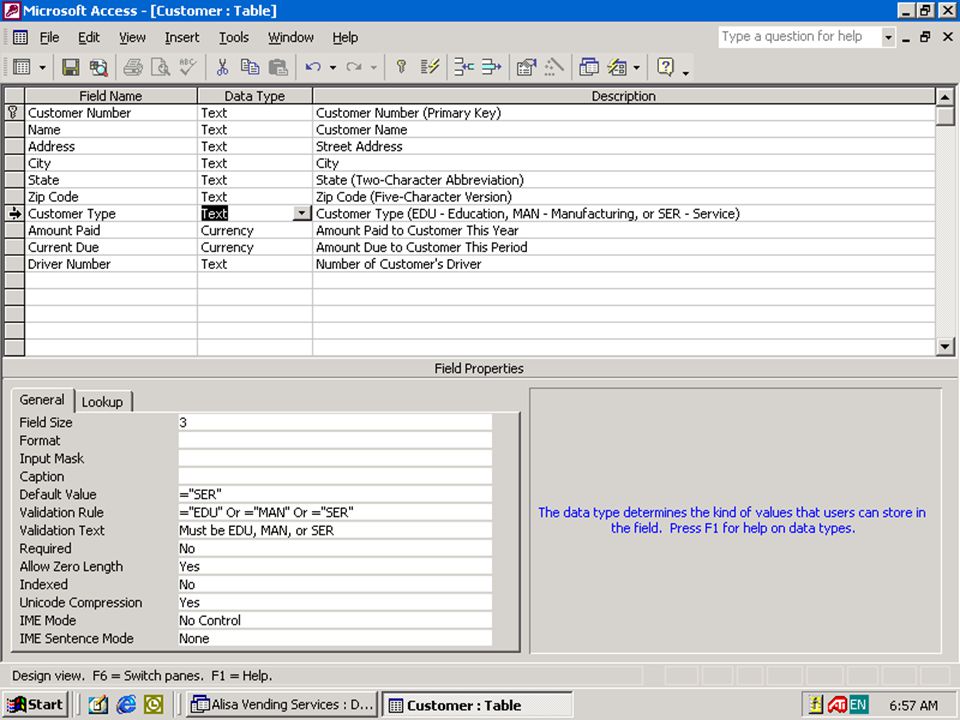Click the empty Caption property box
The height and width of the screenshot is (720, 960).
click(335, 476)
